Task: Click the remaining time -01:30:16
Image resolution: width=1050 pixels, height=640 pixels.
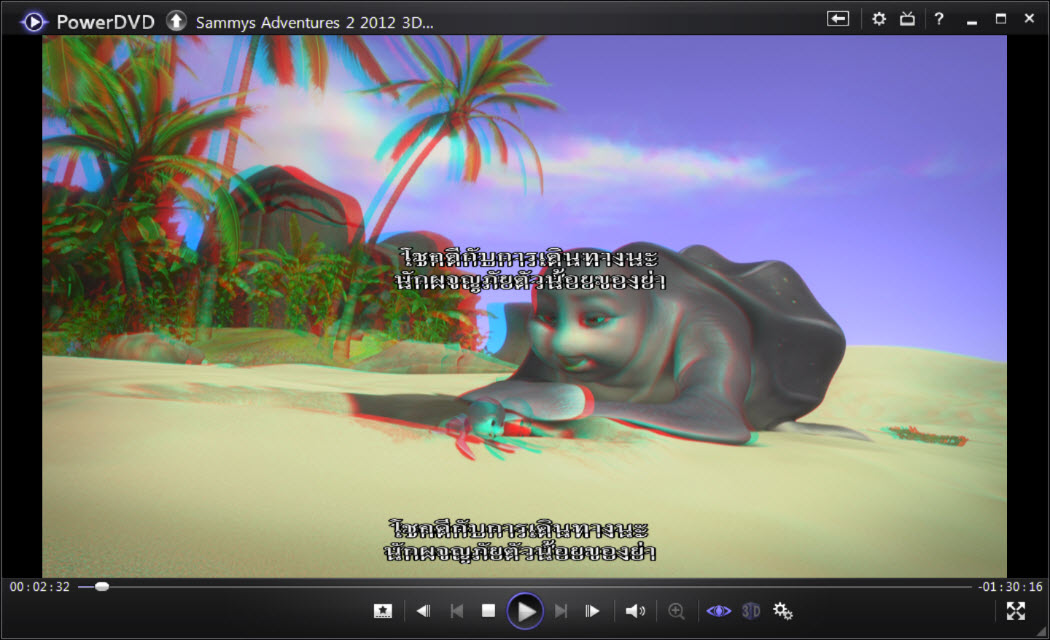Action: click(1010, 587)
